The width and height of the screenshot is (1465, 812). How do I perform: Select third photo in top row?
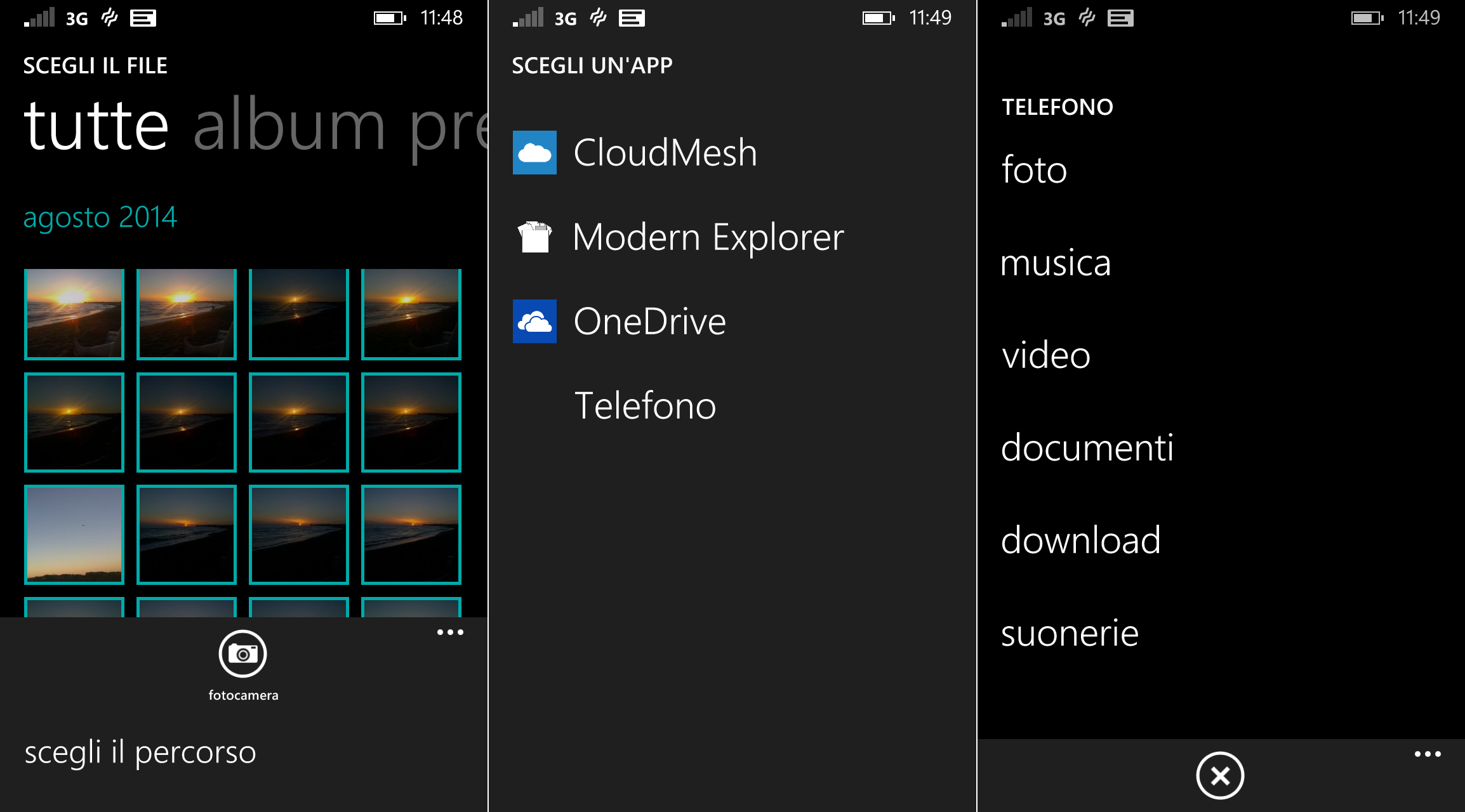pyautogui.click(x=299, y=314)
